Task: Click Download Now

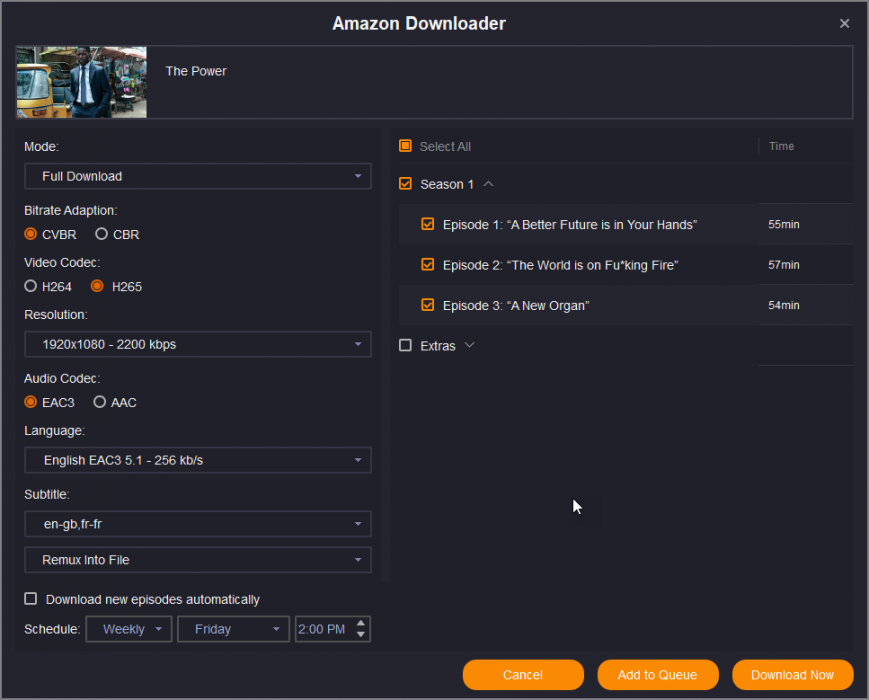Action: click(x=793, y=675)
